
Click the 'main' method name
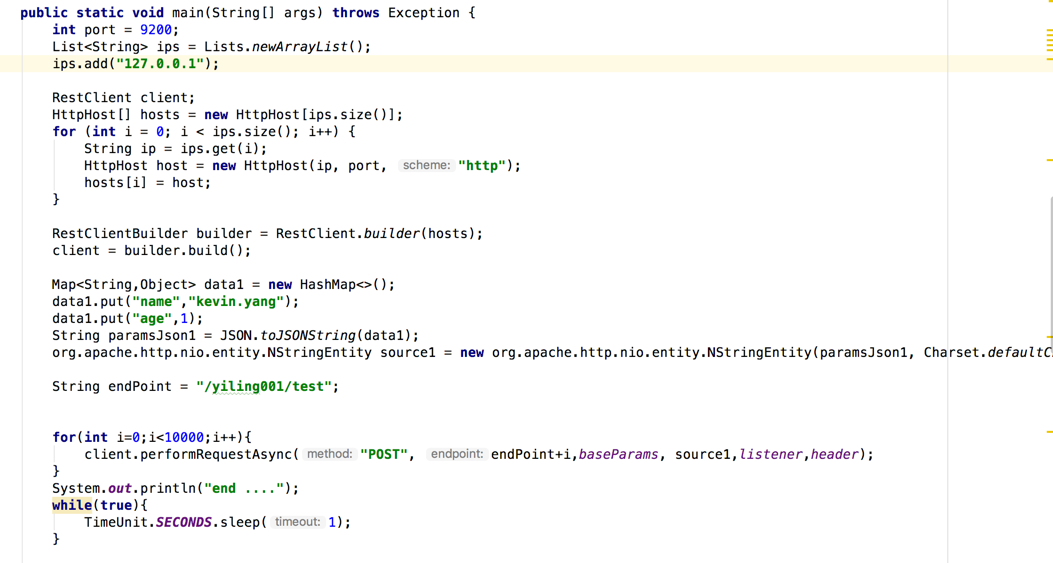coord(188,13)
